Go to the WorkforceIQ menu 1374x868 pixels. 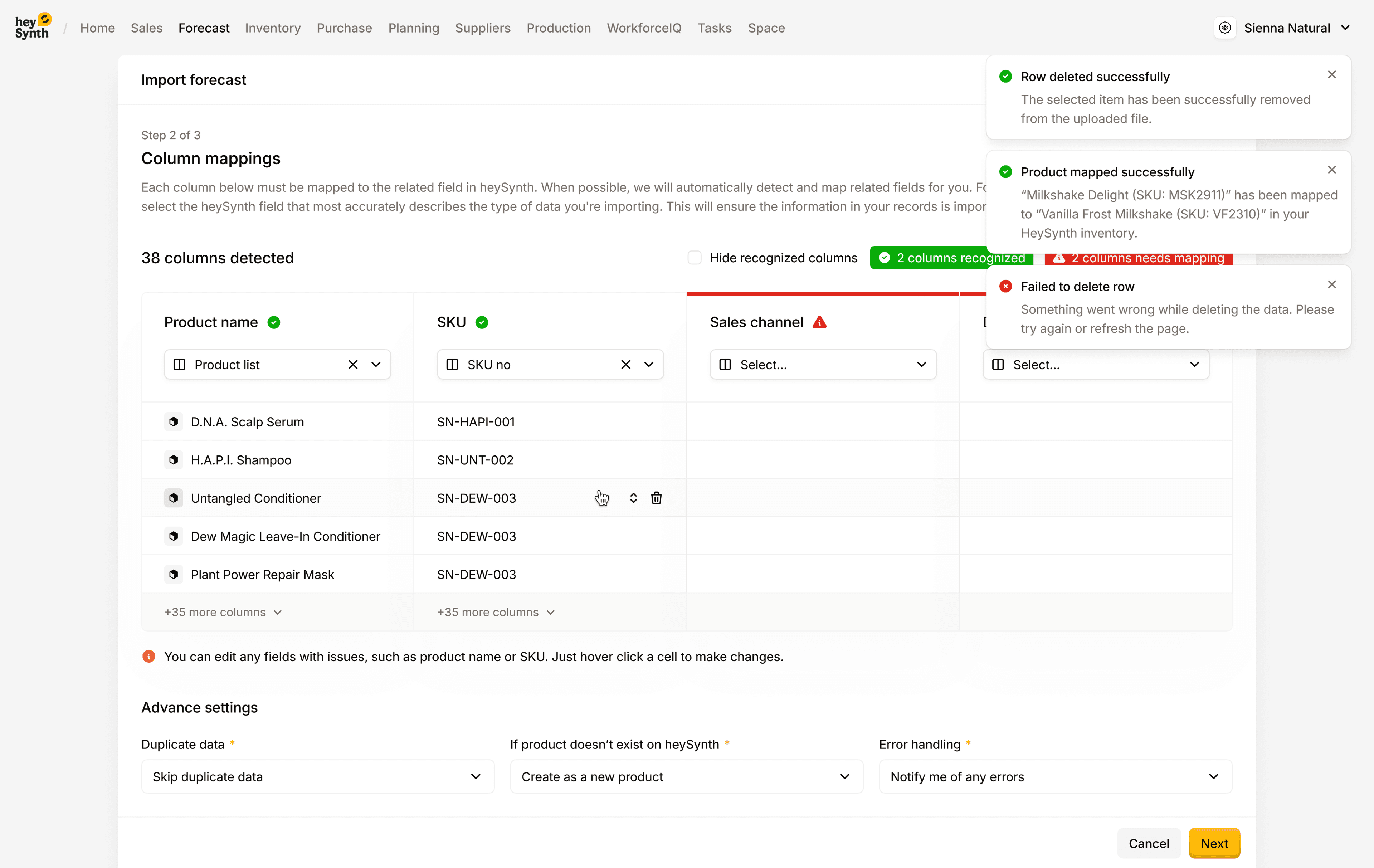click(x=644, y=28)
